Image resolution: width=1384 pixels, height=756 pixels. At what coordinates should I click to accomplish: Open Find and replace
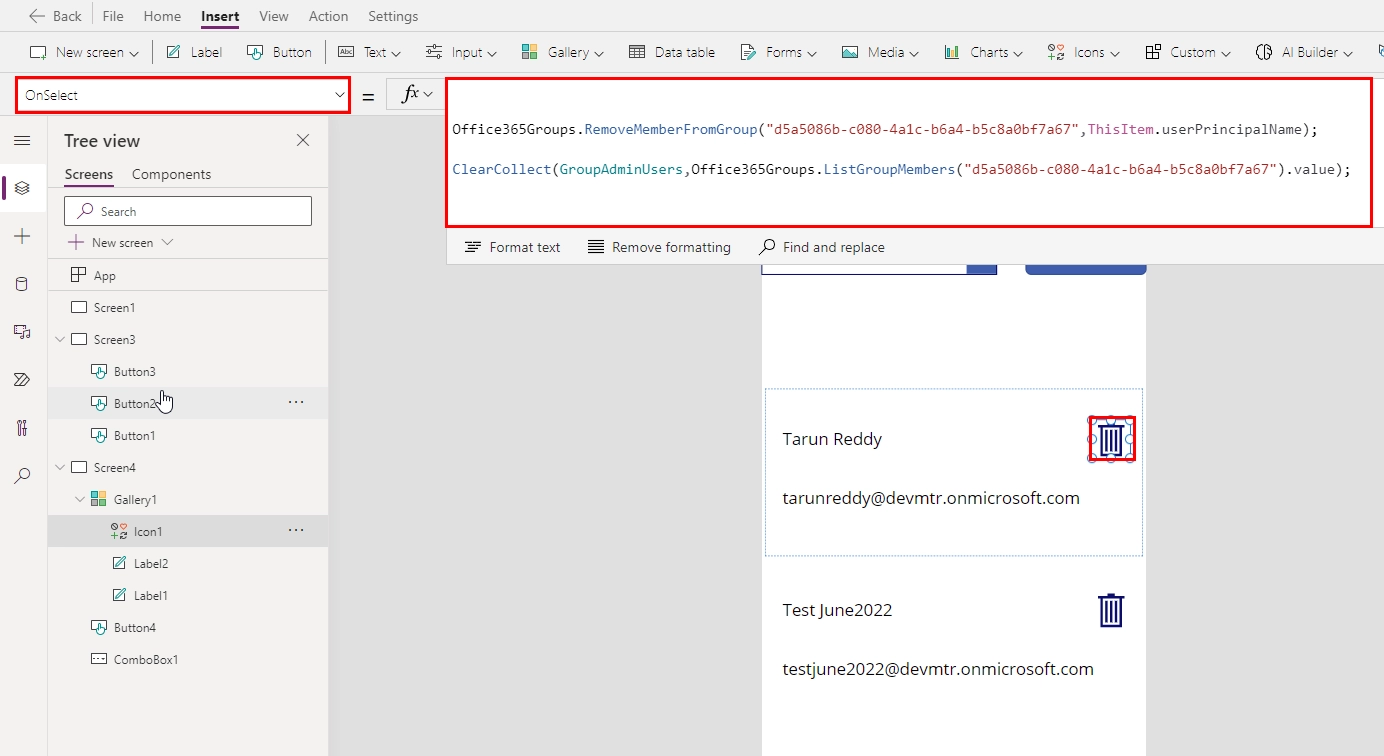[822, 247]
